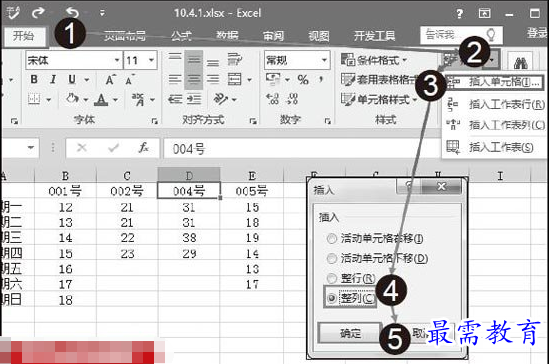Switch to the 公式 ribbon tab
The image size is (549, 364).
181,35
